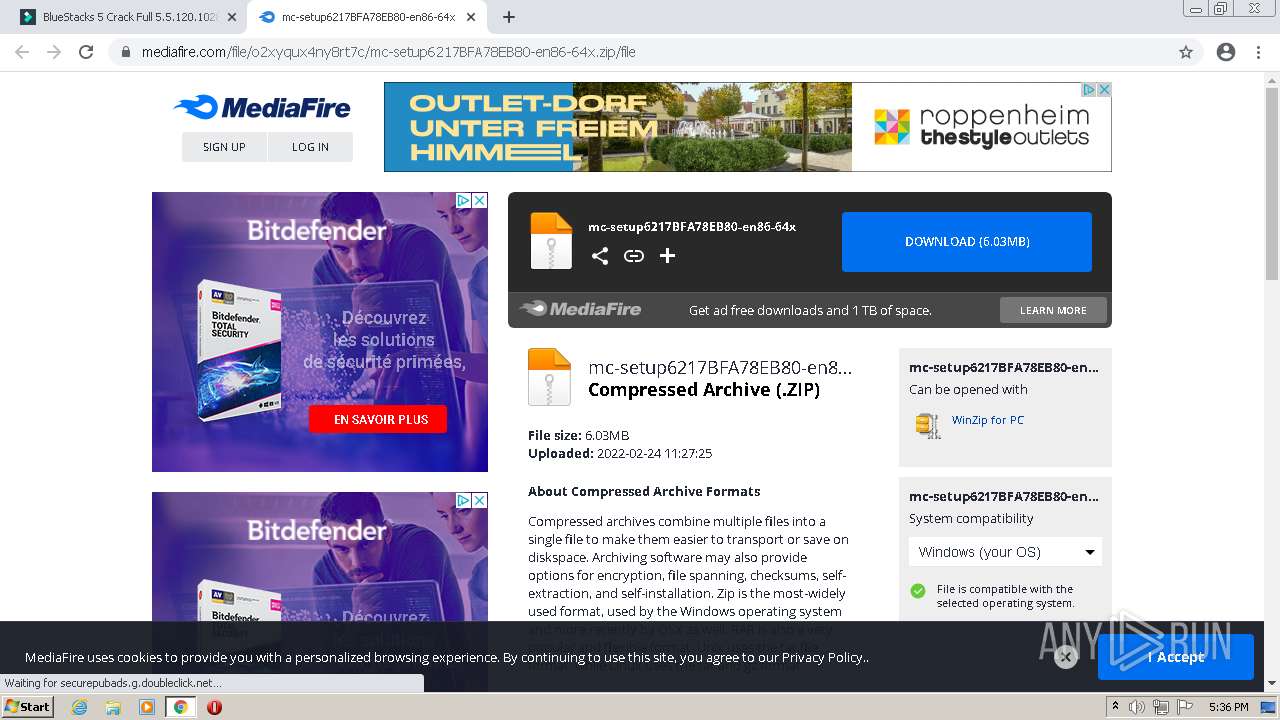Open media player from the taskbar
Screen dimensions: 1280x720
pyautogui.click(x=147, y=707)
